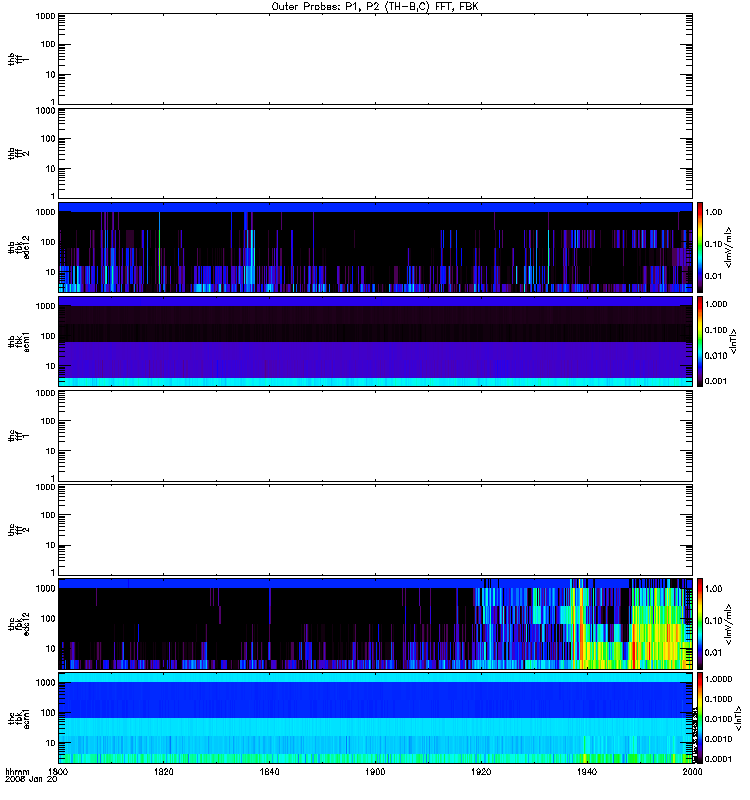The width and height of the screenshot is (750, 800).
Task: Click the '<|mV/m|>' unit label beside thb edc12 color bar
Action: [729, 247]
